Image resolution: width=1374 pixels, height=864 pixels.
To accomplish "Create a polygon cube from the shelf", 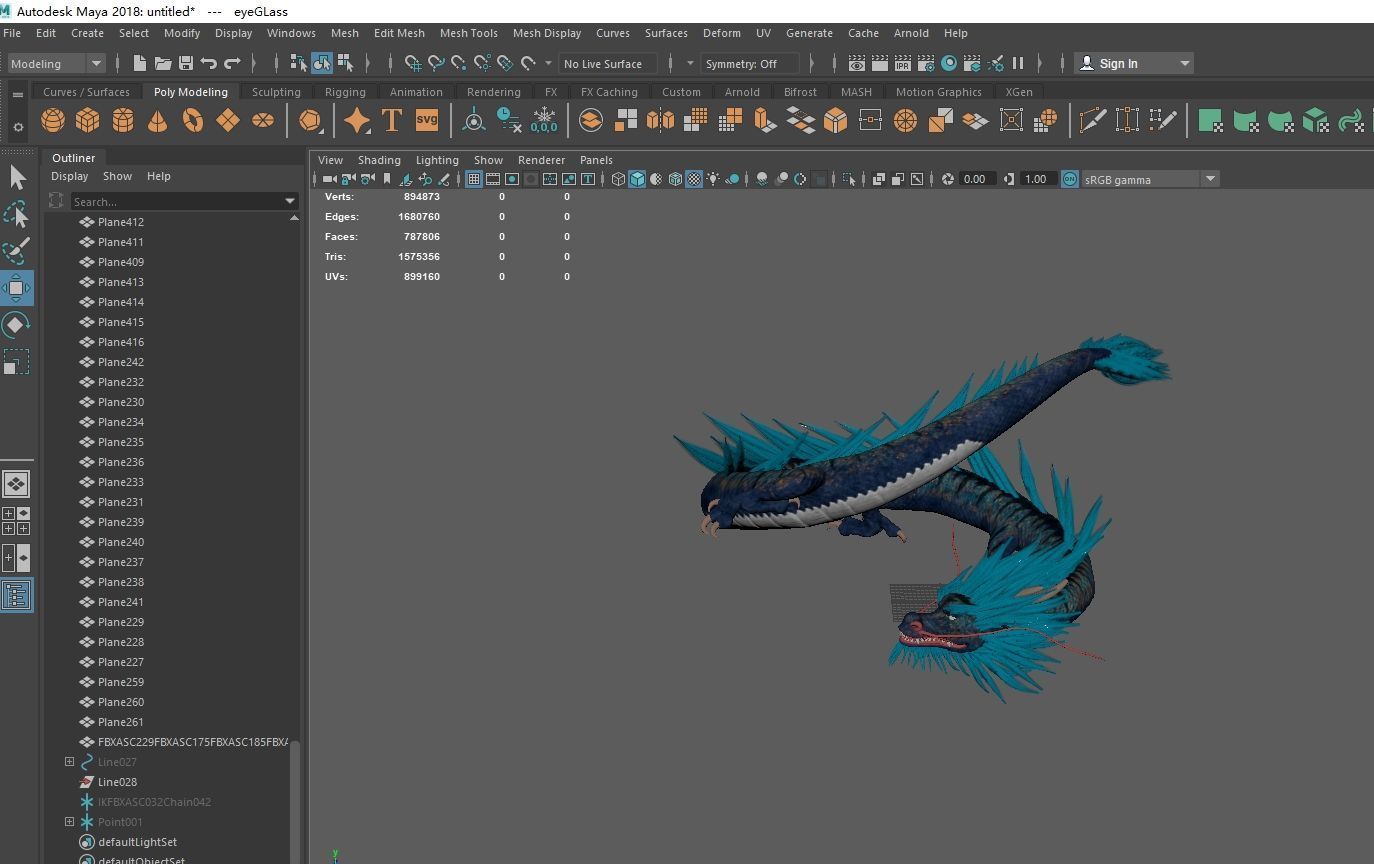I will click(88, 121).
